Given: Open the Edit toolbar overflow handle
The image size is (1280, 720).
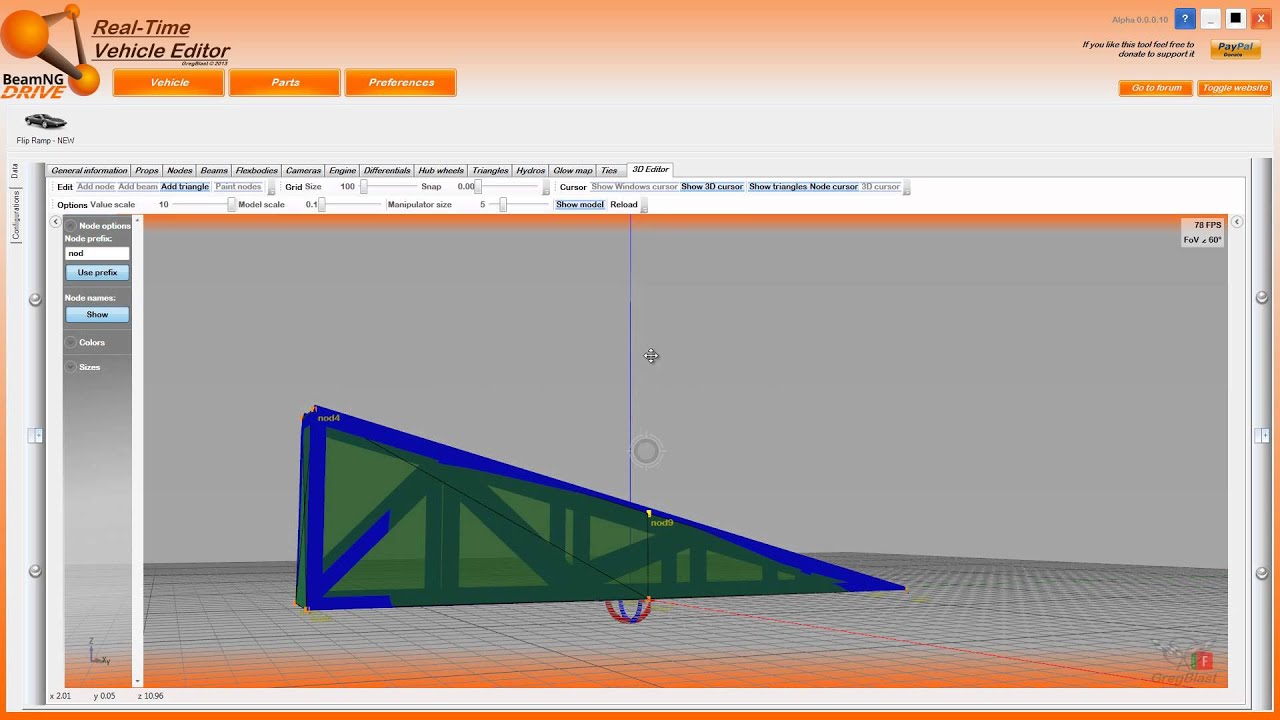Looking at the screenshot, I should point(271,188).
